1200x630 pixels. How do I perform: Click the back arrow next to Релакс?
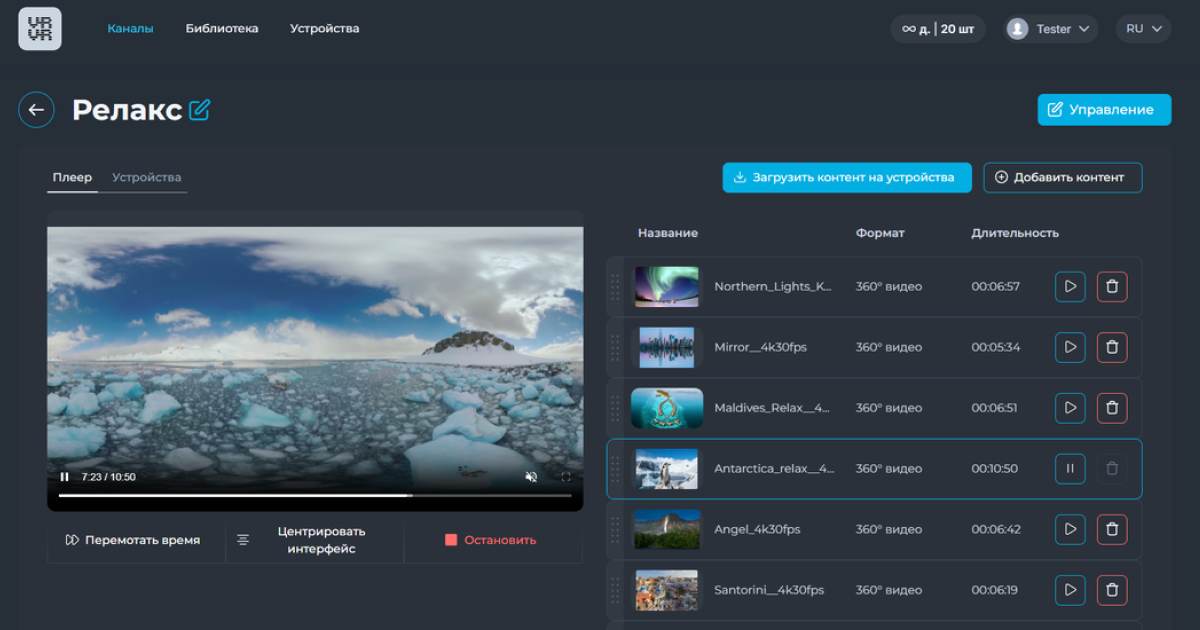[x=36, y=110]
